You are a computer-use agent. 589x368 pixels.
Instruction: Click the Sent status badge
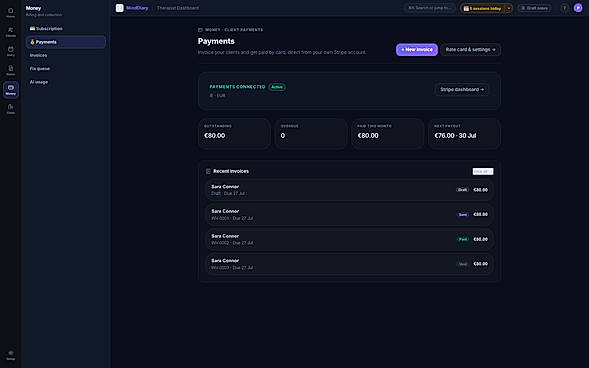(463, 214)
